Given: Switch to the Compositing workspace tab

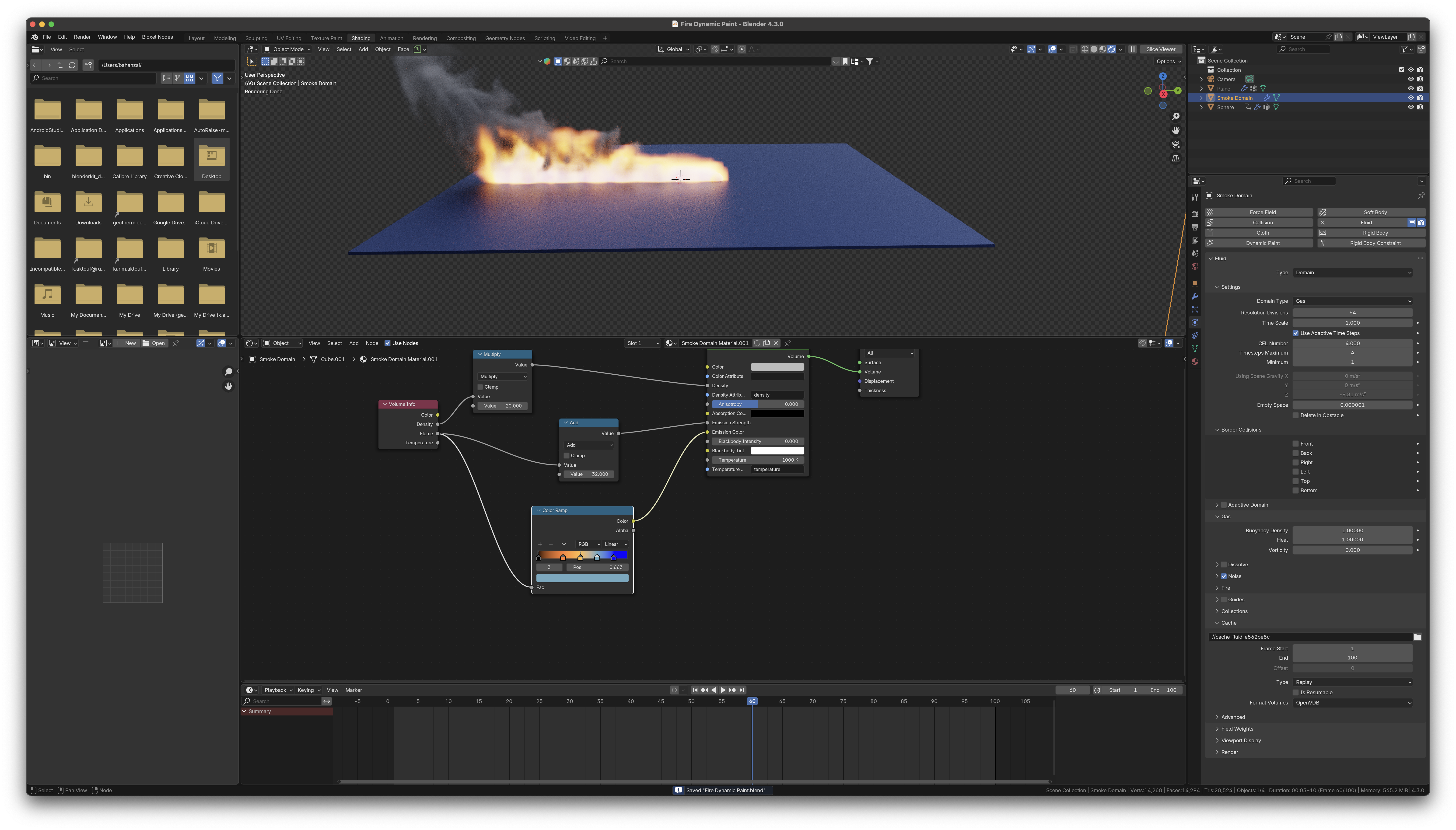Looking at the screenshot, I should (461, 39).
